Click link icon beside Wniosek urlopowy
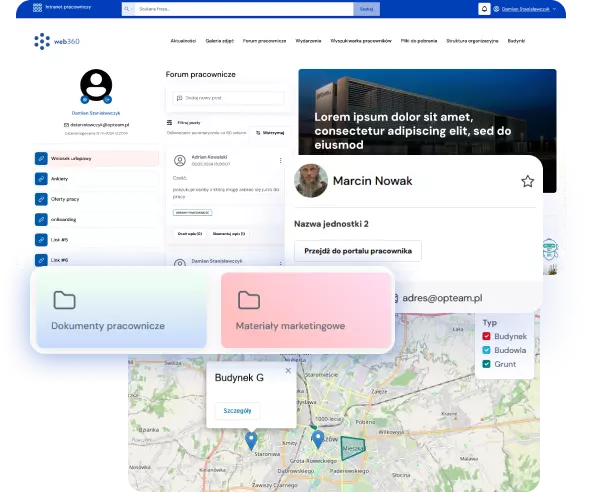This screenshot has width=603, height=492. (41, 158)
